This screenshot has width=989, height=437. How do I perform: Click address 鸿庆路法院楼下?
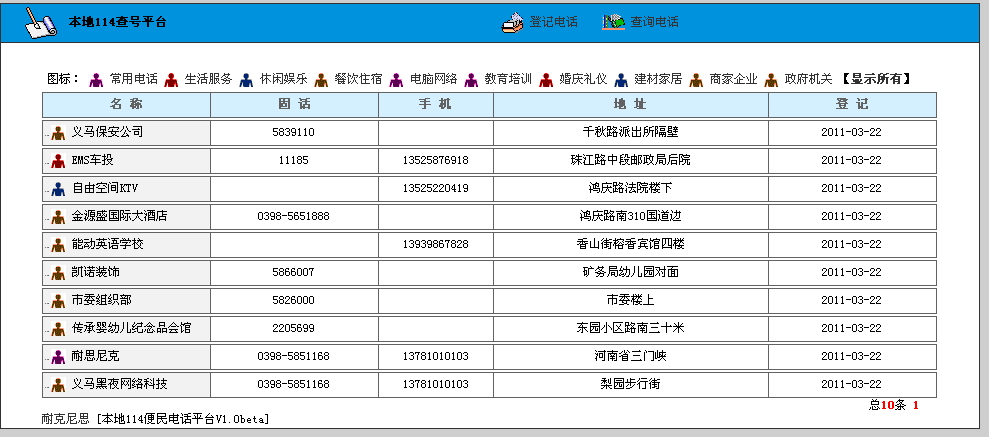631,188
